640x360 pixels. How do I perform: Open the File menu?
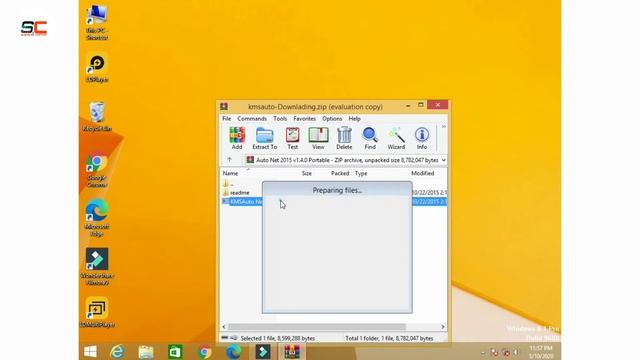(227, 118)
